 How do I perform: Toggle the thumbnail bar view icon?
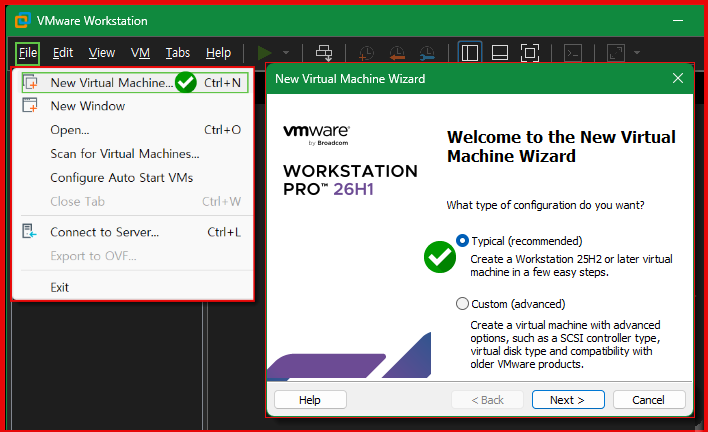point(500,53)
